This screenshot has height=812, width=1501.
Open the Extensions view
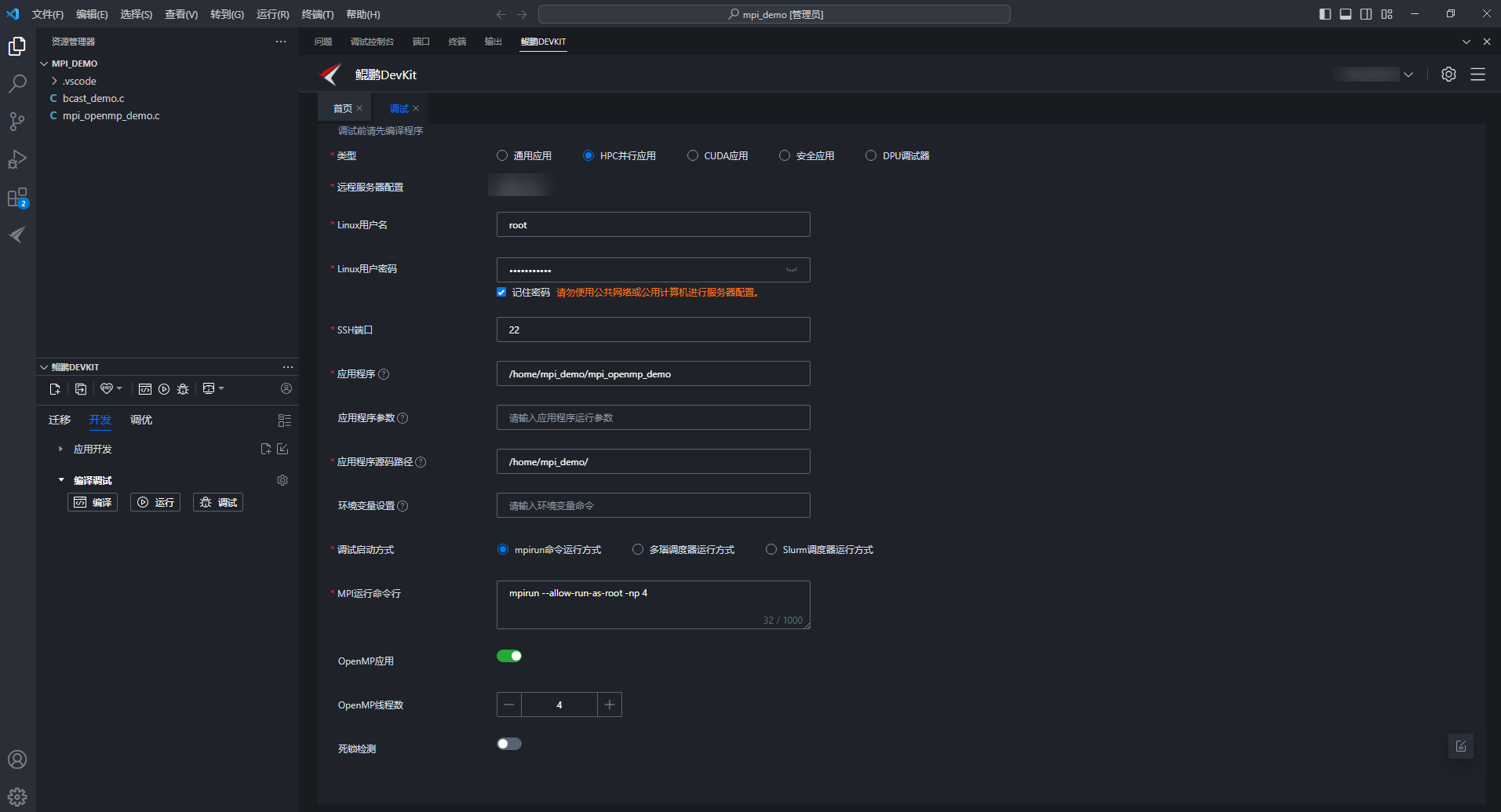[17, 197]
